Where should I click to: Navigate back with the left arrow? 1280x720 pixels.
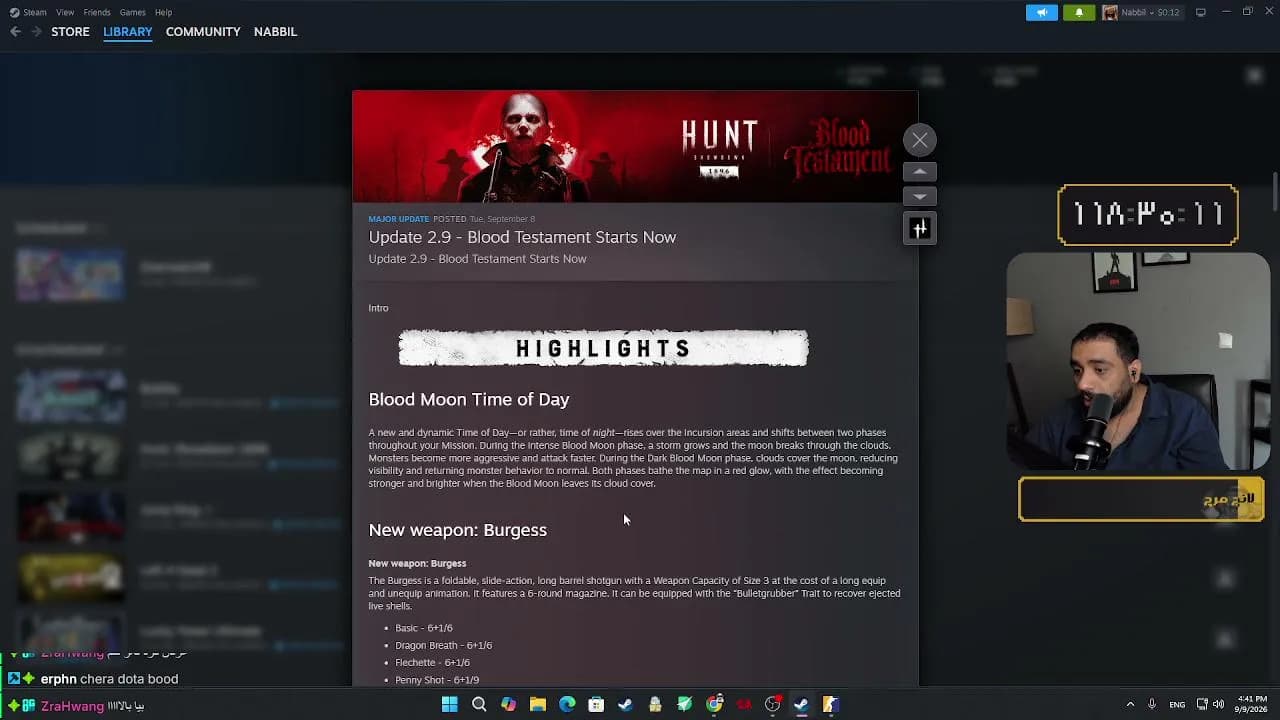click(x=15, y=32)
